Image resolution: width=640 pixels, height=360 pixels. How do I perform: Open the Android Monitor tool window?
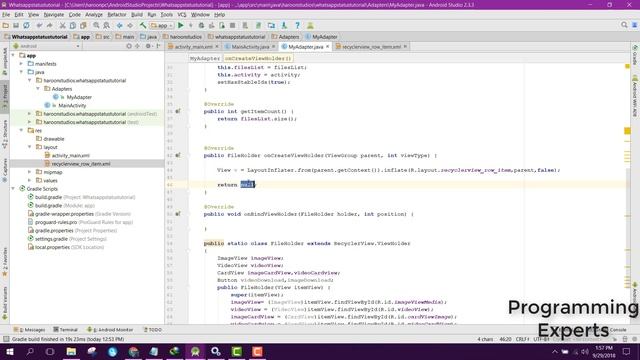(x=110, y=329)
